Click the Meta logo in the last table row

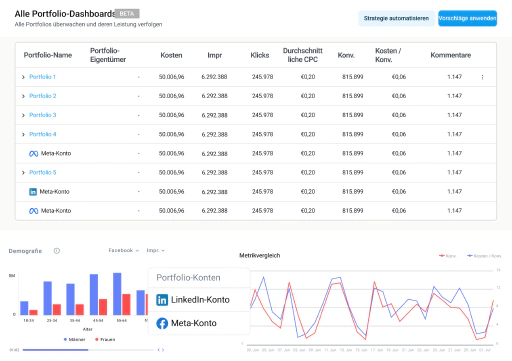[33, 211]
